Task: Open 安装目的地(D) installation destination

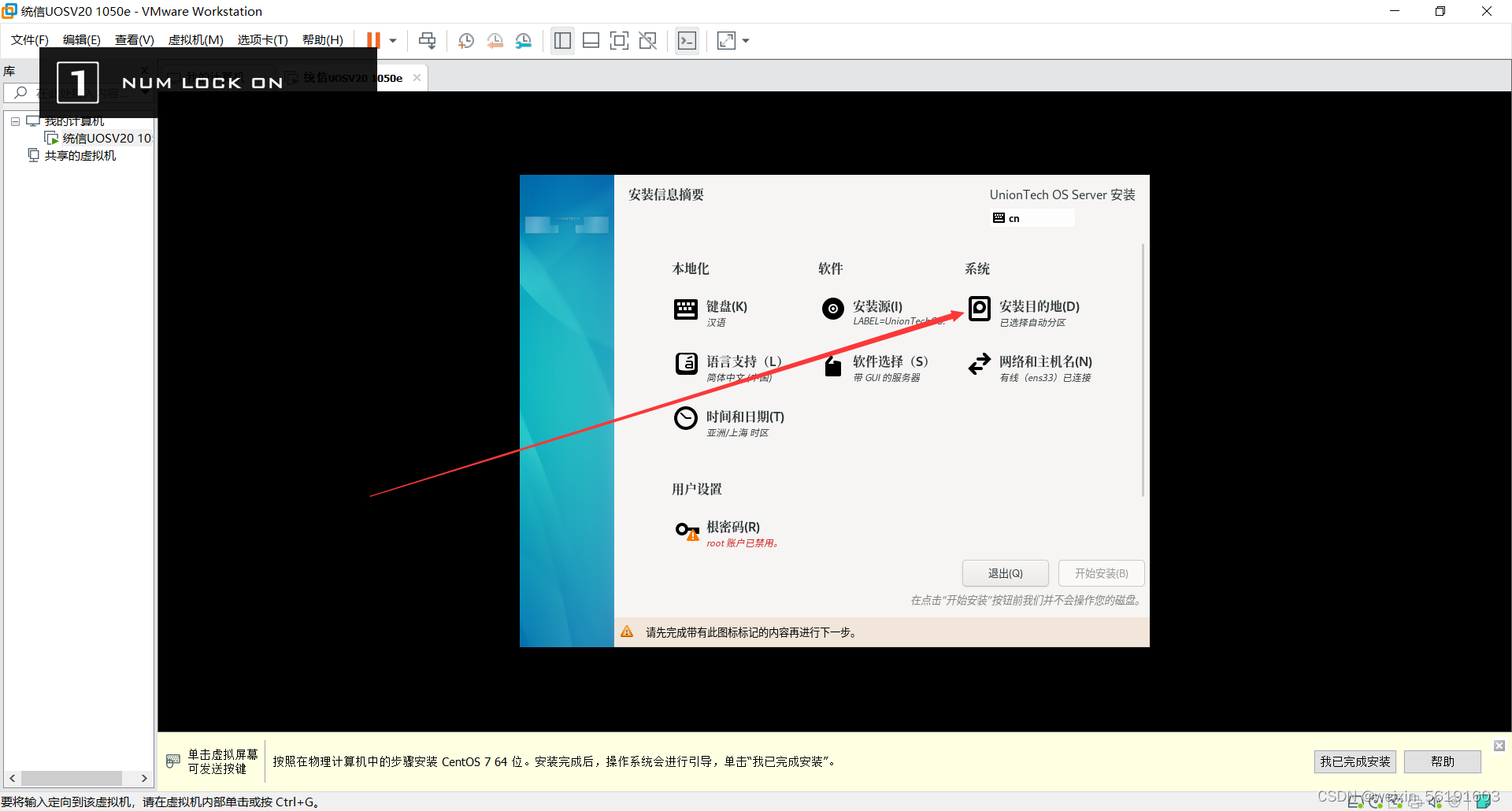Action: point(1024,312)
